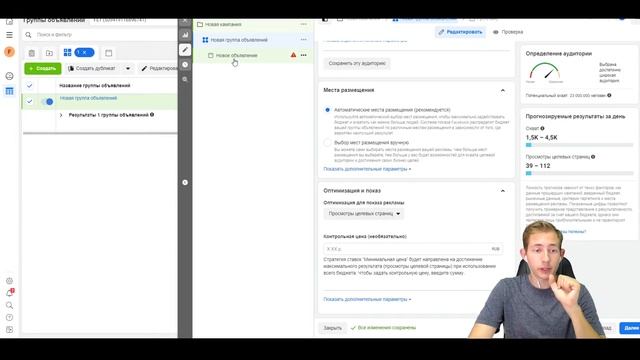Collapse the Оптимизация и показ section
This screenshot has width=640, height=360.
click(503, 191)
